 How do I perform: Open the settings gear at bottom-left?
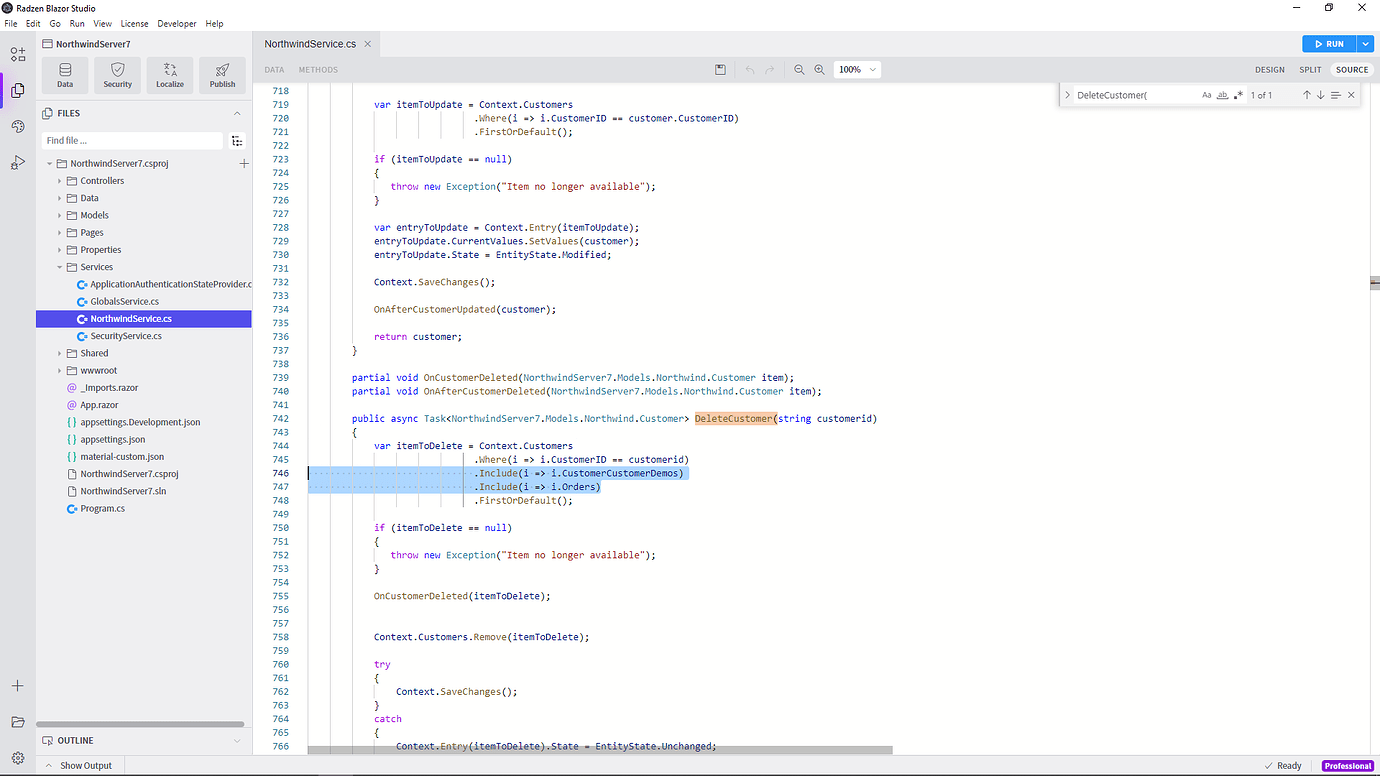click(x=17, y=757)
